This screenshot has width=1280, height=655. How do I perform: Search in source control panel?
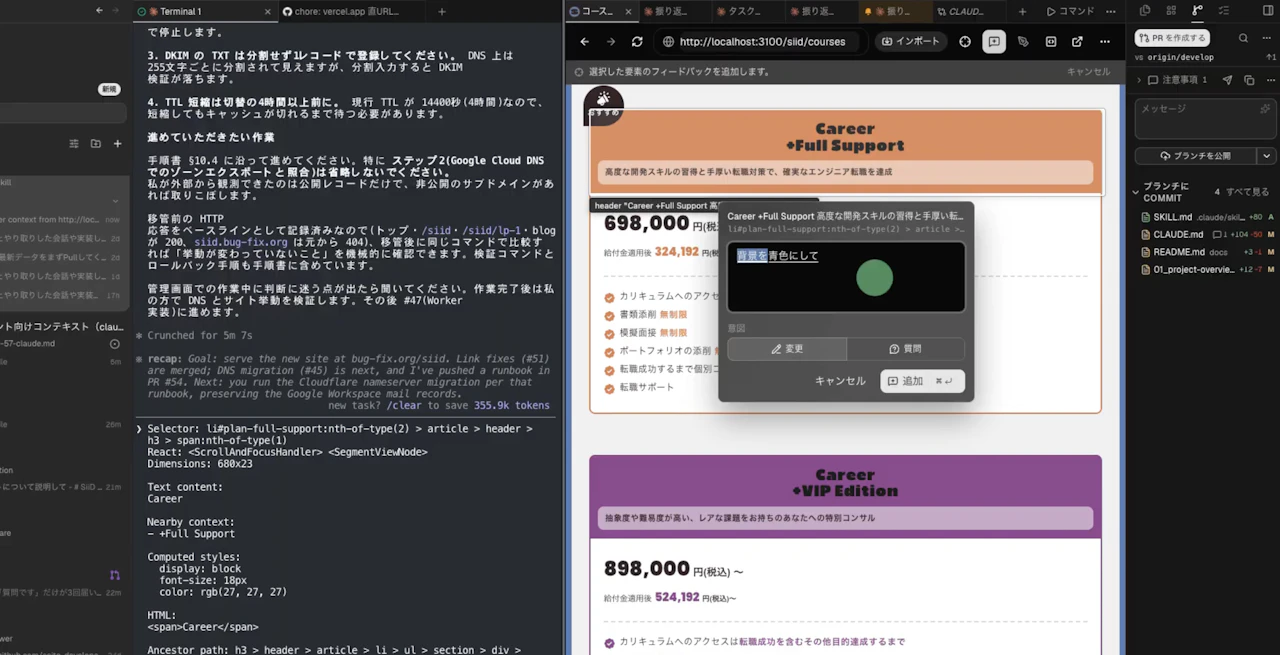(1243, 38)
